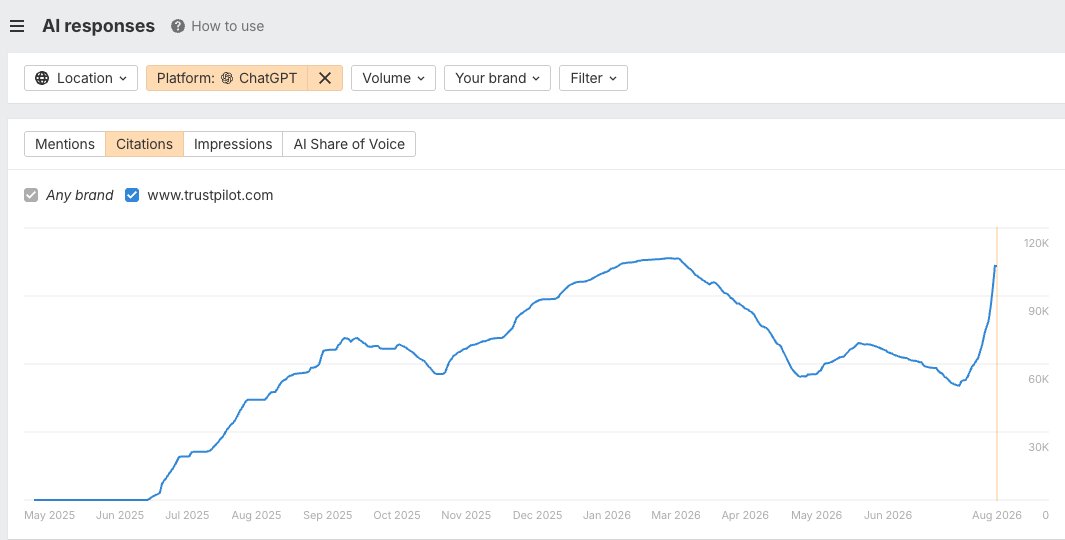Open the How to use link
1065x540 pixels.
(x=228, y=26)
